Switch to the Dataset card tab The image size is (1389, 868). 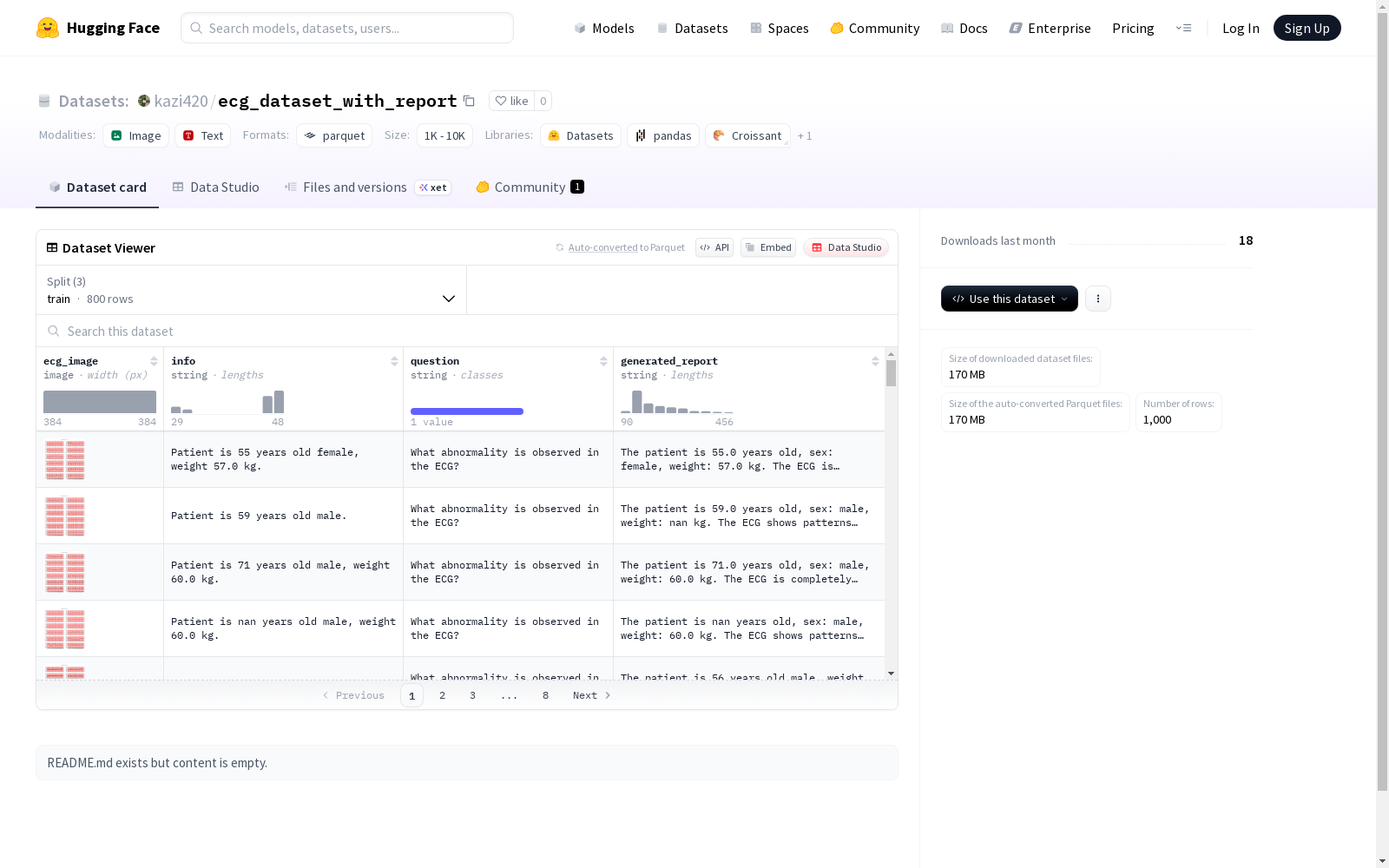click(x=97, y=187)
